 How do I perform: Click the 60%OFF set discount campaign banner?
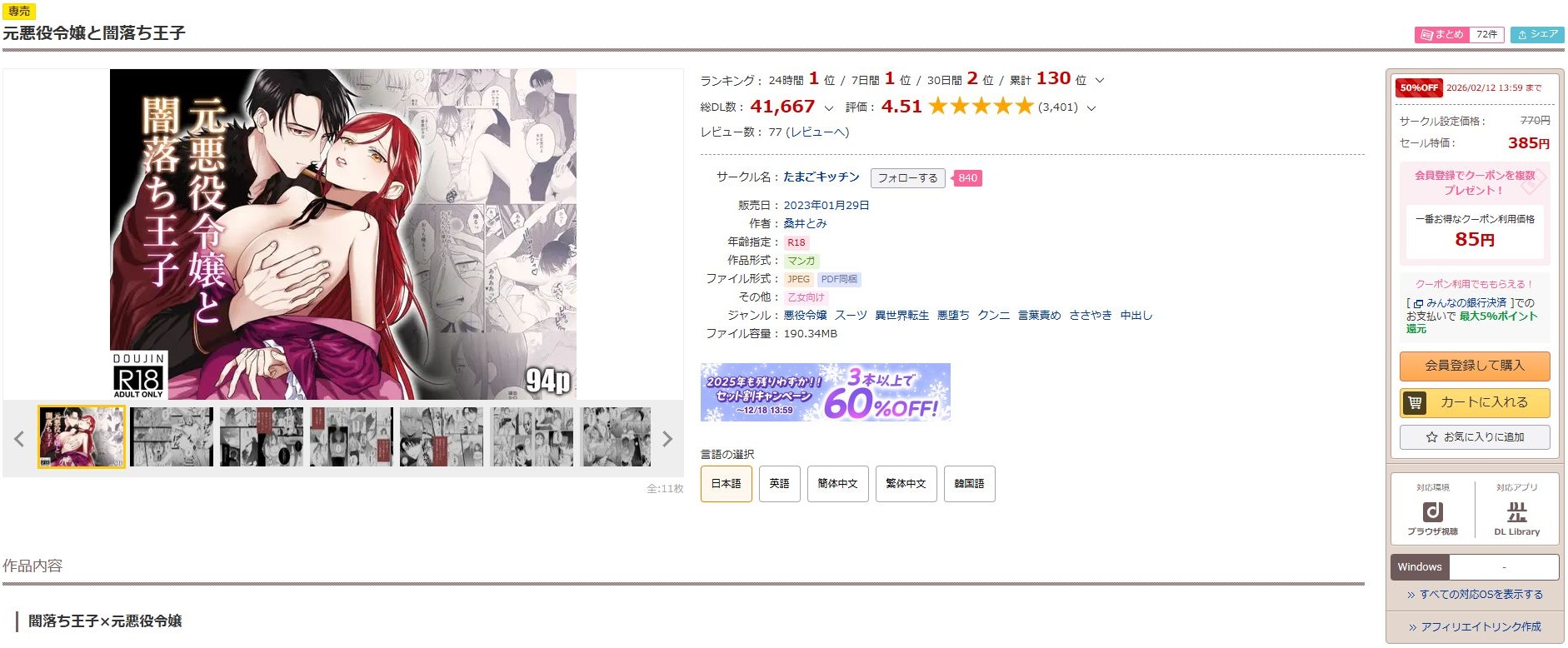click(825, 392)
